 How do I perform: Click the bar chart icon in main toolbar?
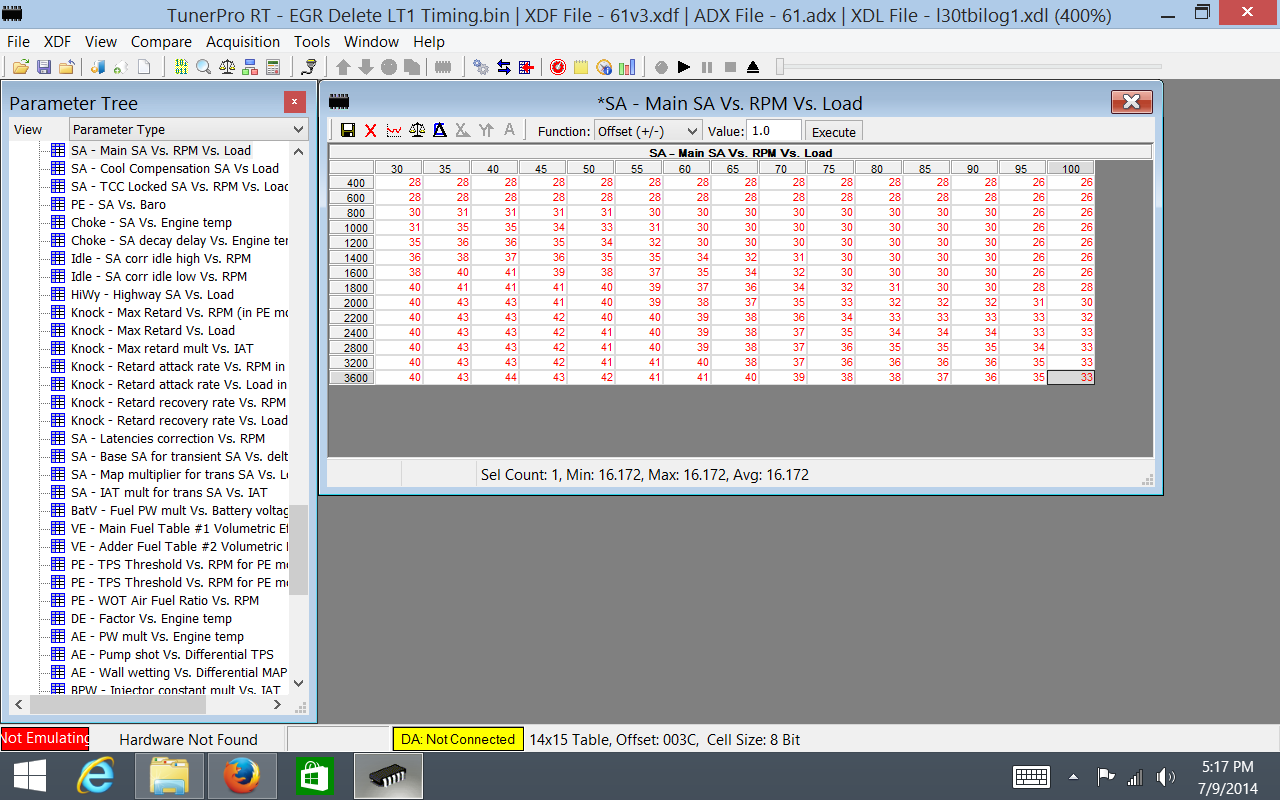pyautogui.click(x=627, y=67)
